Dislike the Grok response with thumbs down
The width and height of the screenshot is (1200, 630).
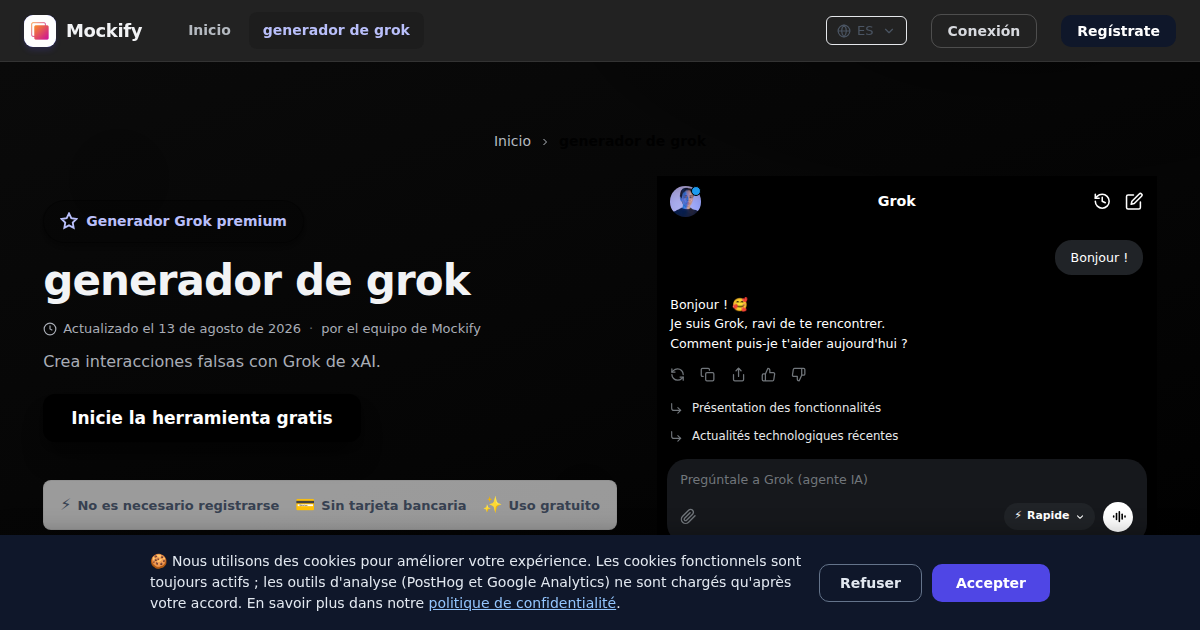798,375
